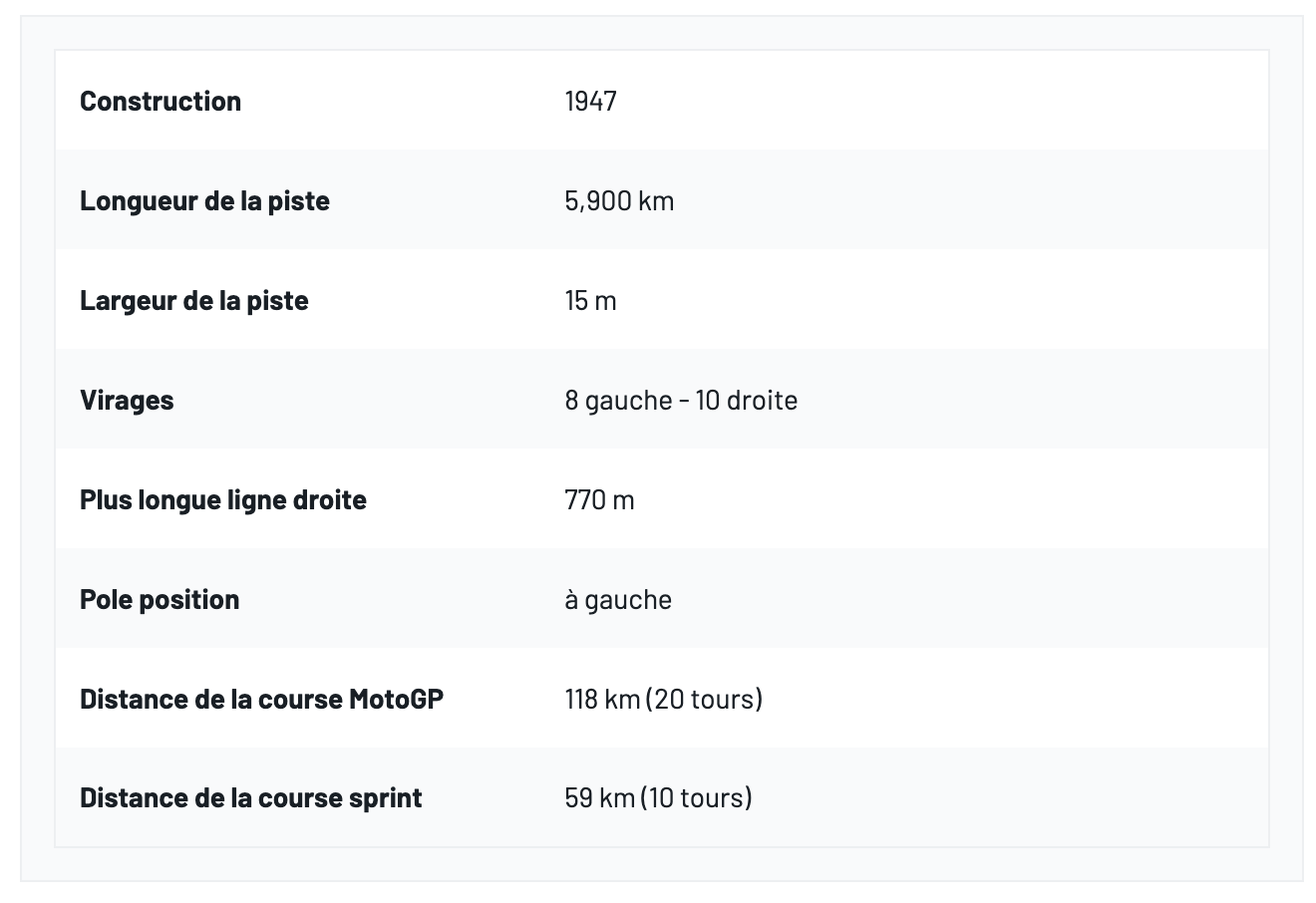Click the "(10 tours)" sprint lap count
The height and width of the screenshot is (903, 1316).
click(697, 798)
